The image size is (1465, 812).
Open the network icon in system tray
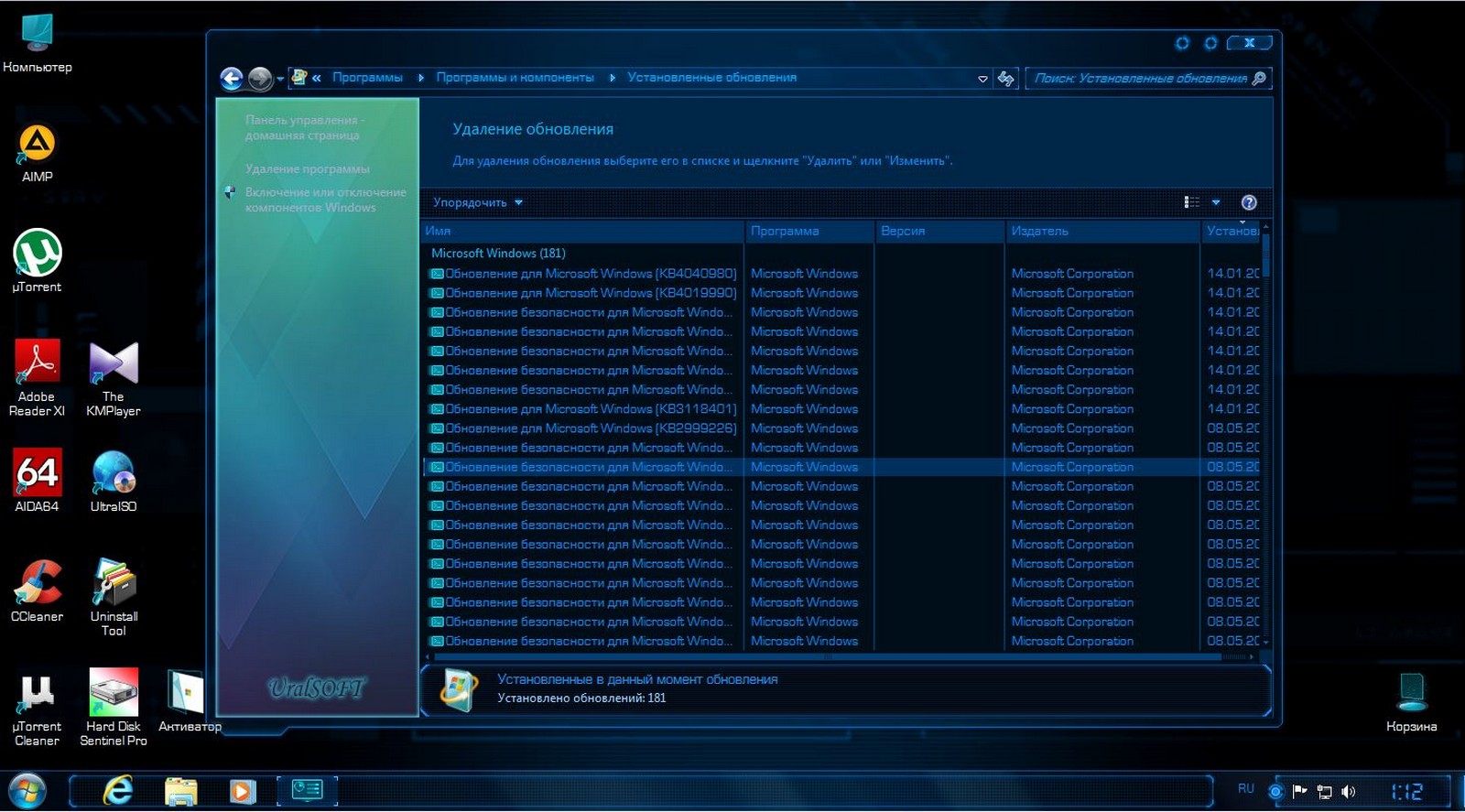[1324, 791]
